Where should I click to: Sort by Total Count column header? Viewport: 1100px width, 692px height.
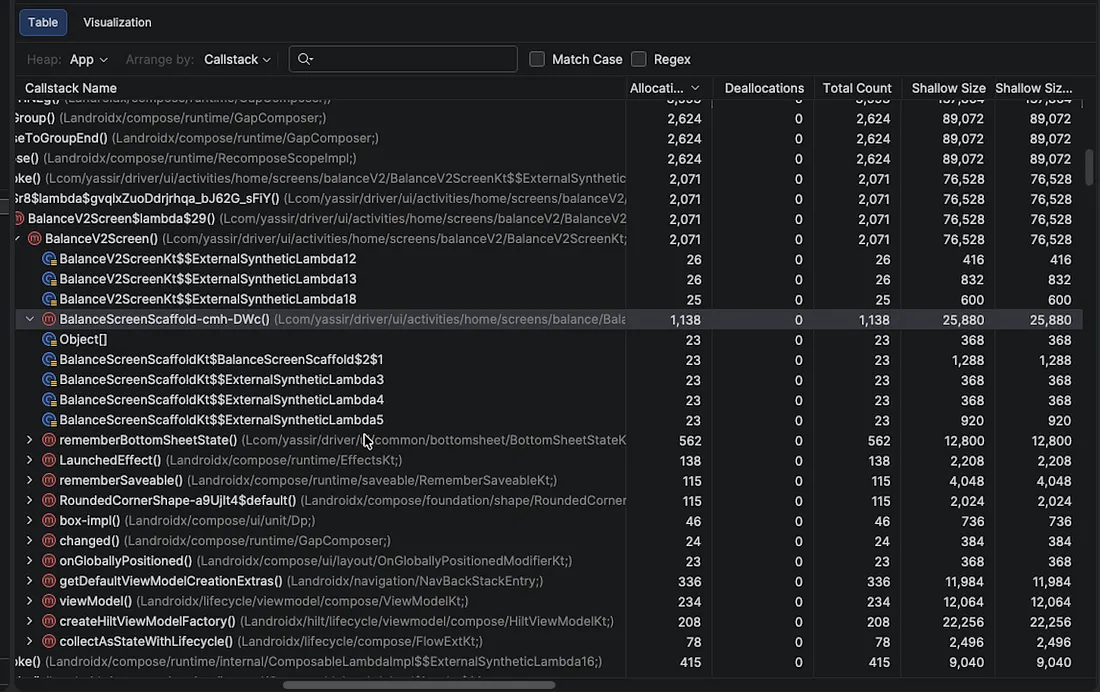tap(857, 88)
